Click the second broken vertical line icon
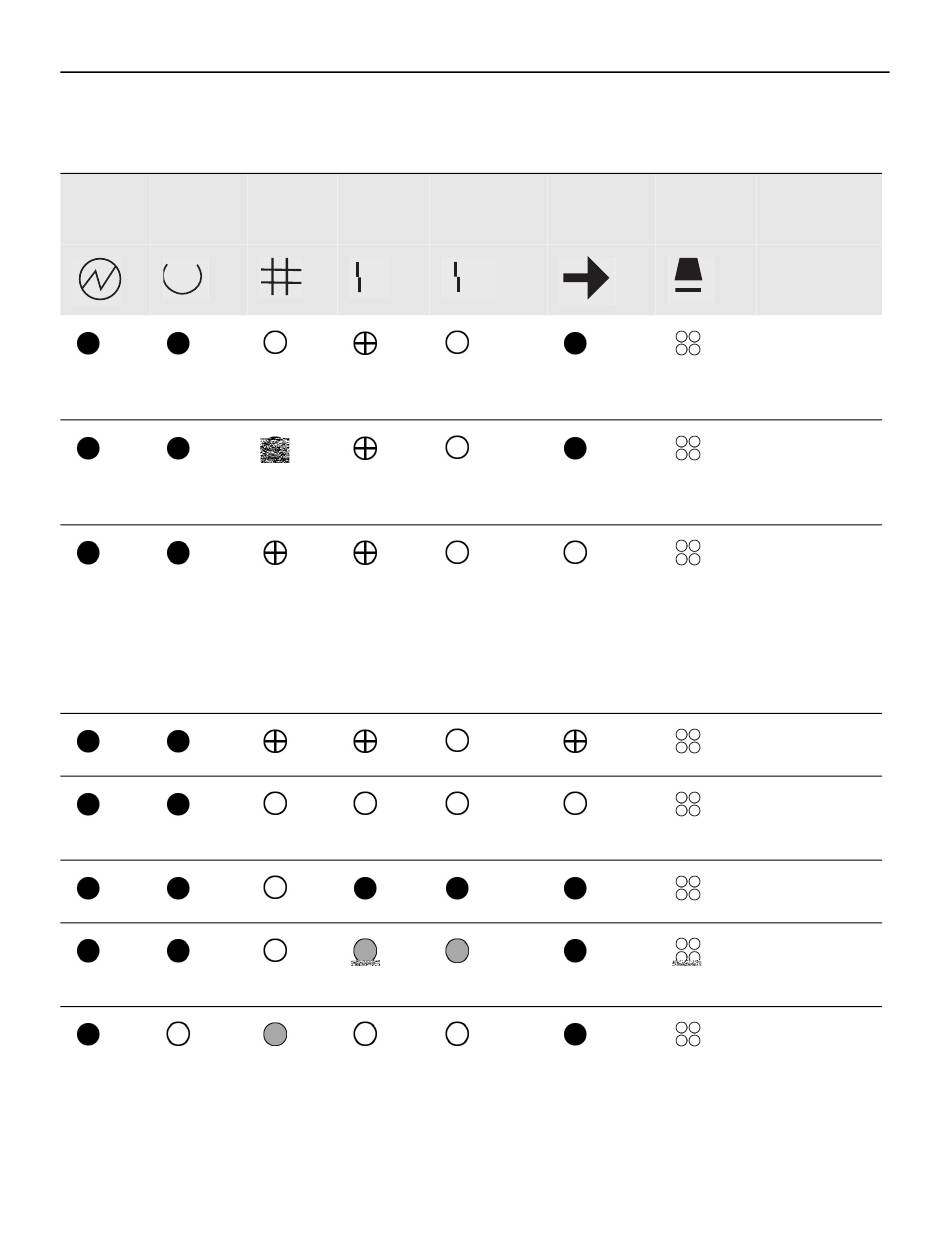The width and height of the screenshot is (950, 1251). 457,277
